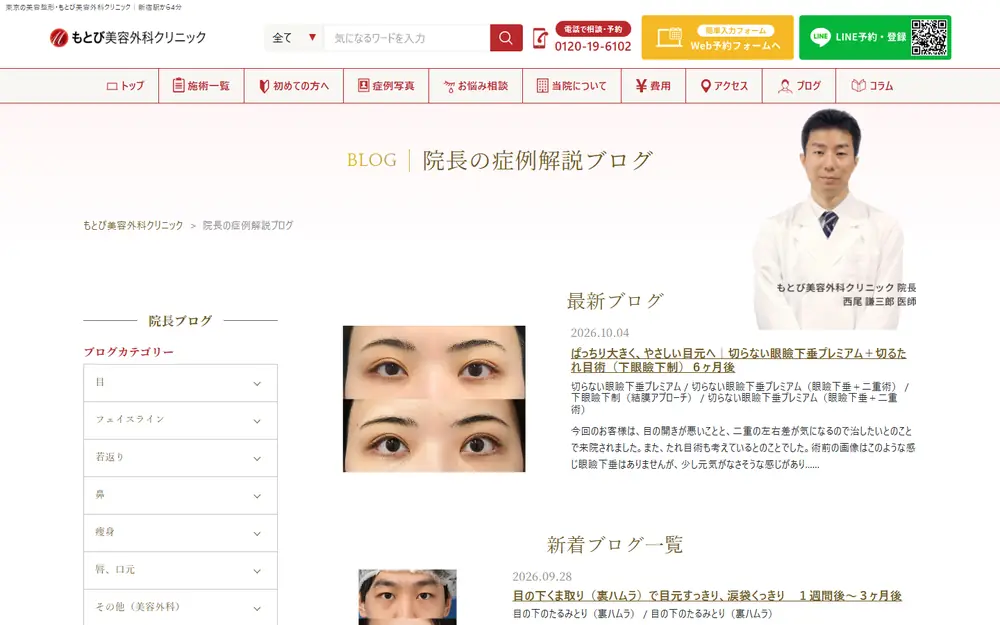Expand the 若返り blog category
The width and height of the screenshot is (1000, 625).
coord(180,458)
